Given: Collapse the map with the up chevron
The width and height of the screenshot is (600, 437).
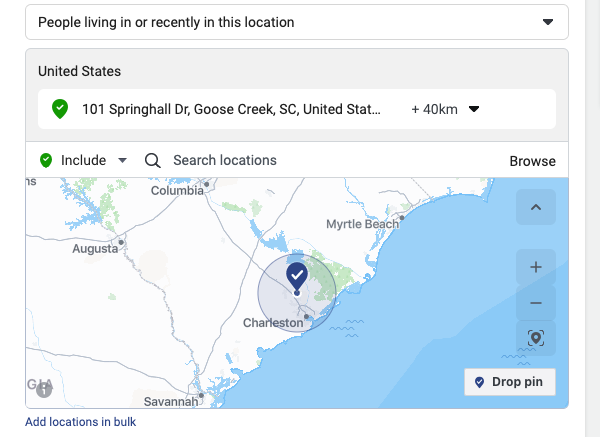Looking at the screenshot, I should 536,207.
